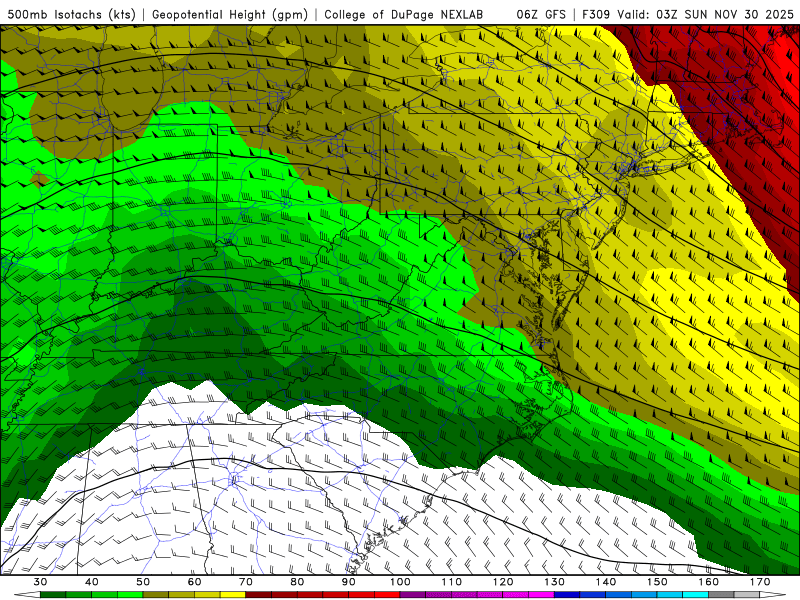Click the legend value '140'

pos(606,582)
